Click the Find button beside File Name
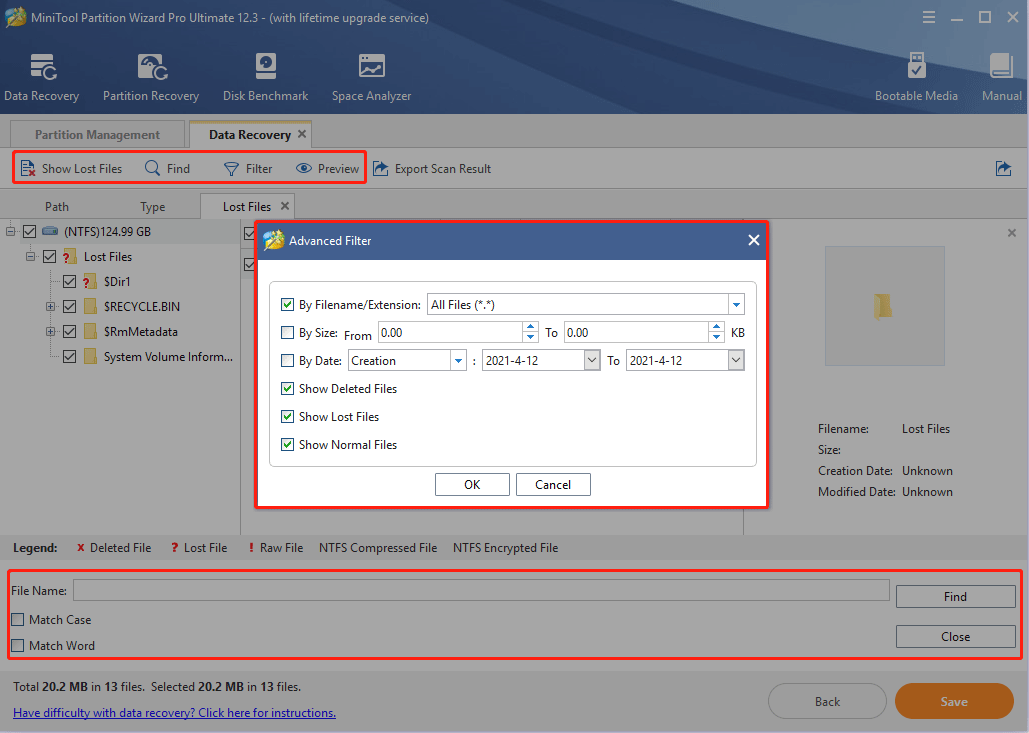 click(x=956, y=597)
